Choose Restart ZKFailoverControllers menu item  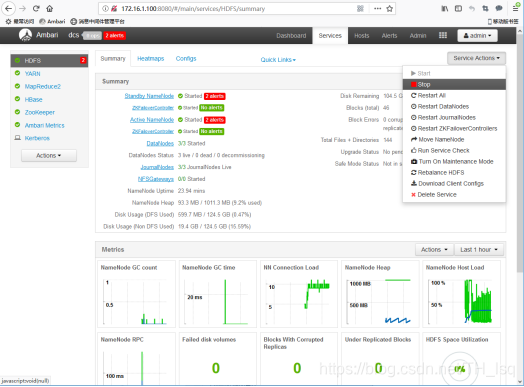[x=454, y=129]
